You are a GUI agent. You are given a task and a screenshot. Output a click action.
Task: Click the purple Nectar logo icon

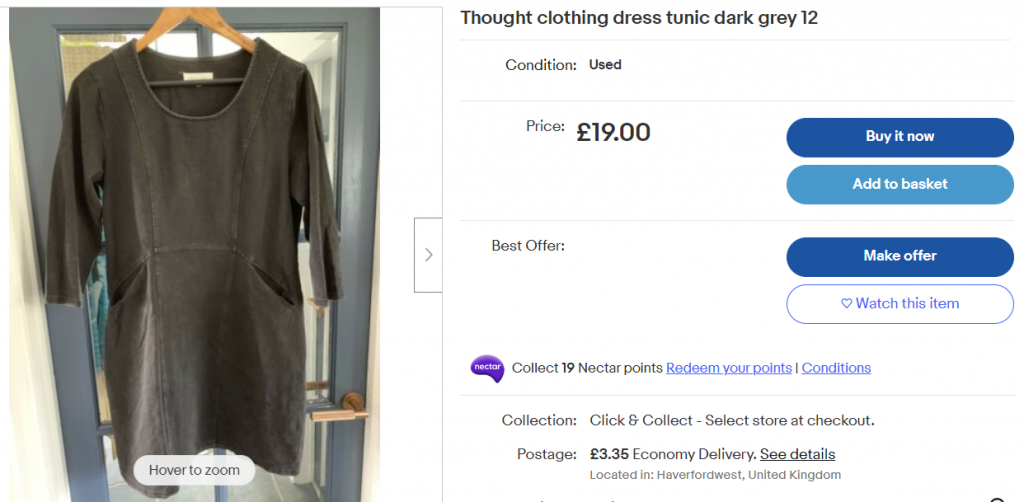click(487, 368)
